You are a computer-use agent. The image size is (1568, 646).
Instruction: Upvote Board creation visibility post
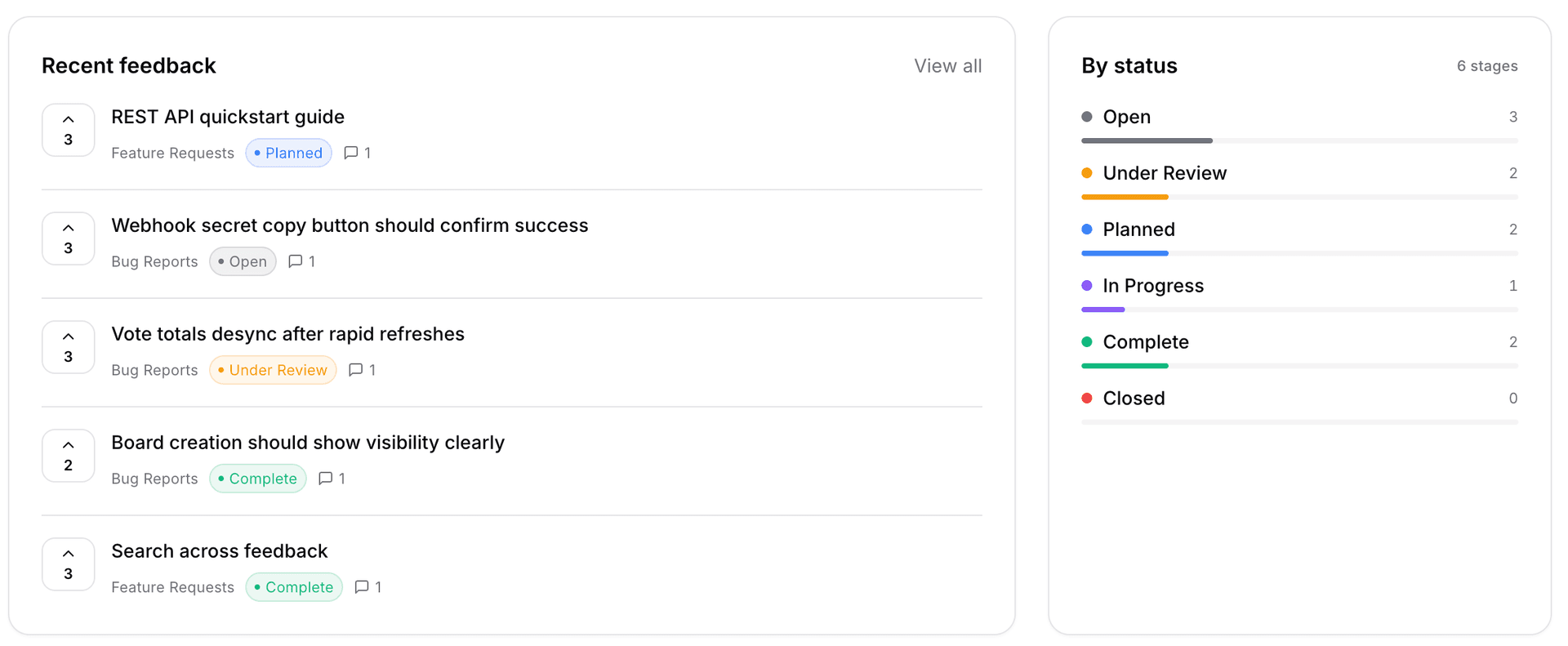(69, 456)
